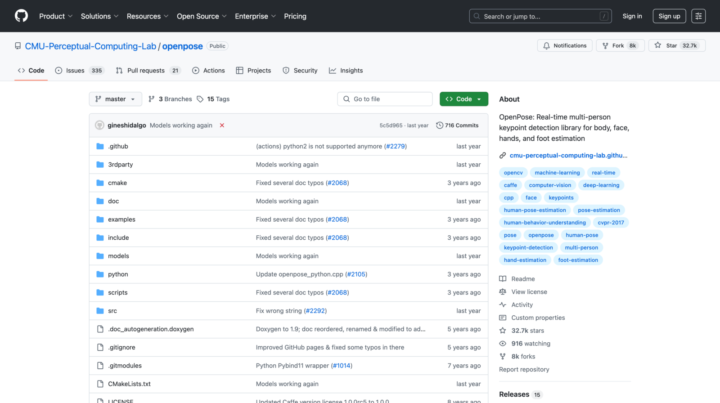The height and width of the screenshot is (403, 720).
Task: Open the examples folder
Action: 121,219
